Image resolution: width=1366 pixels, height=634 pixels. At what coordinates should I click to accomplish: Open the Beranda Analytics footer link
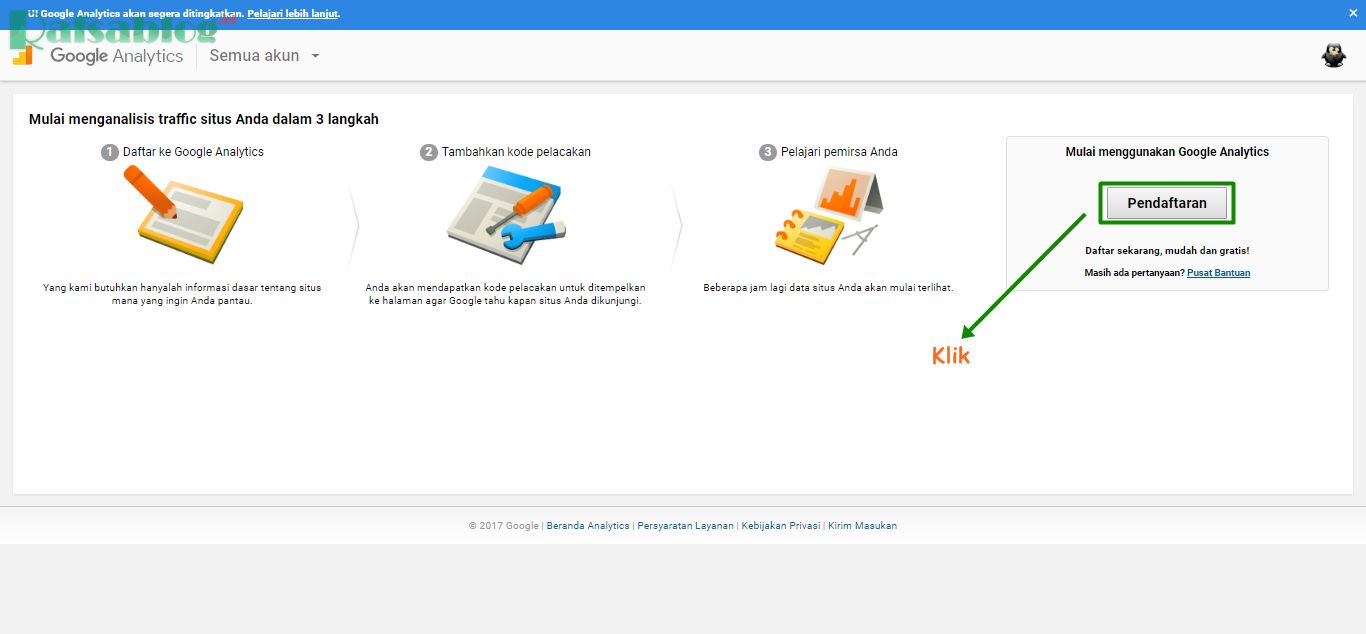(x=588, y=526)
